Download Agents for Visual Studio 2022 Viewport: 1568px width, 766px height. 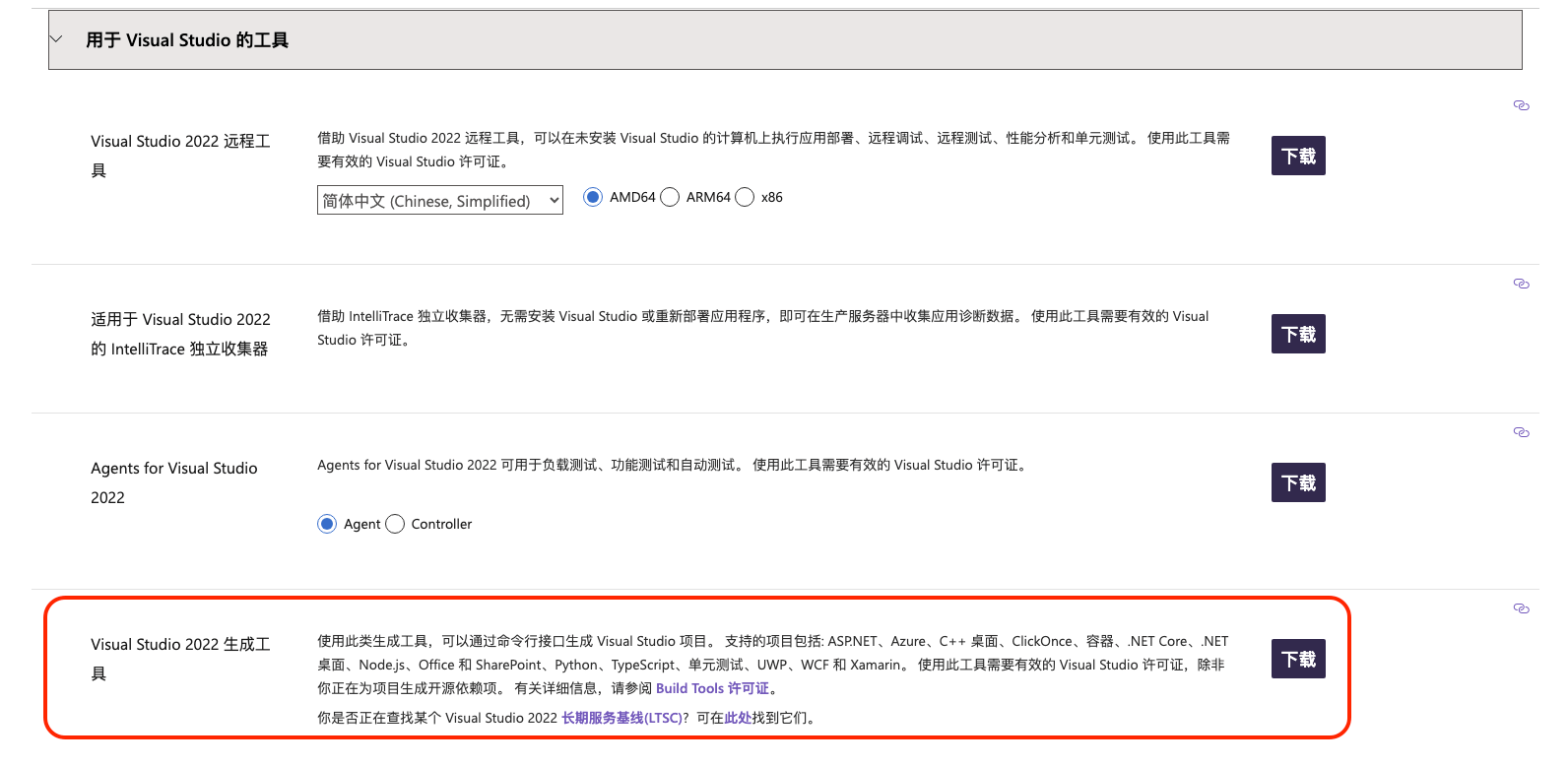pos(1297,482)
